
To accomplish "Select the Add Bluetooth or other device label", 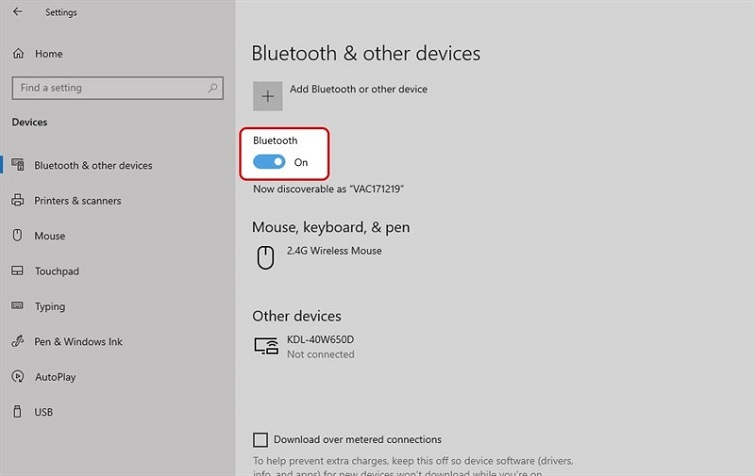I will point(358,90).
